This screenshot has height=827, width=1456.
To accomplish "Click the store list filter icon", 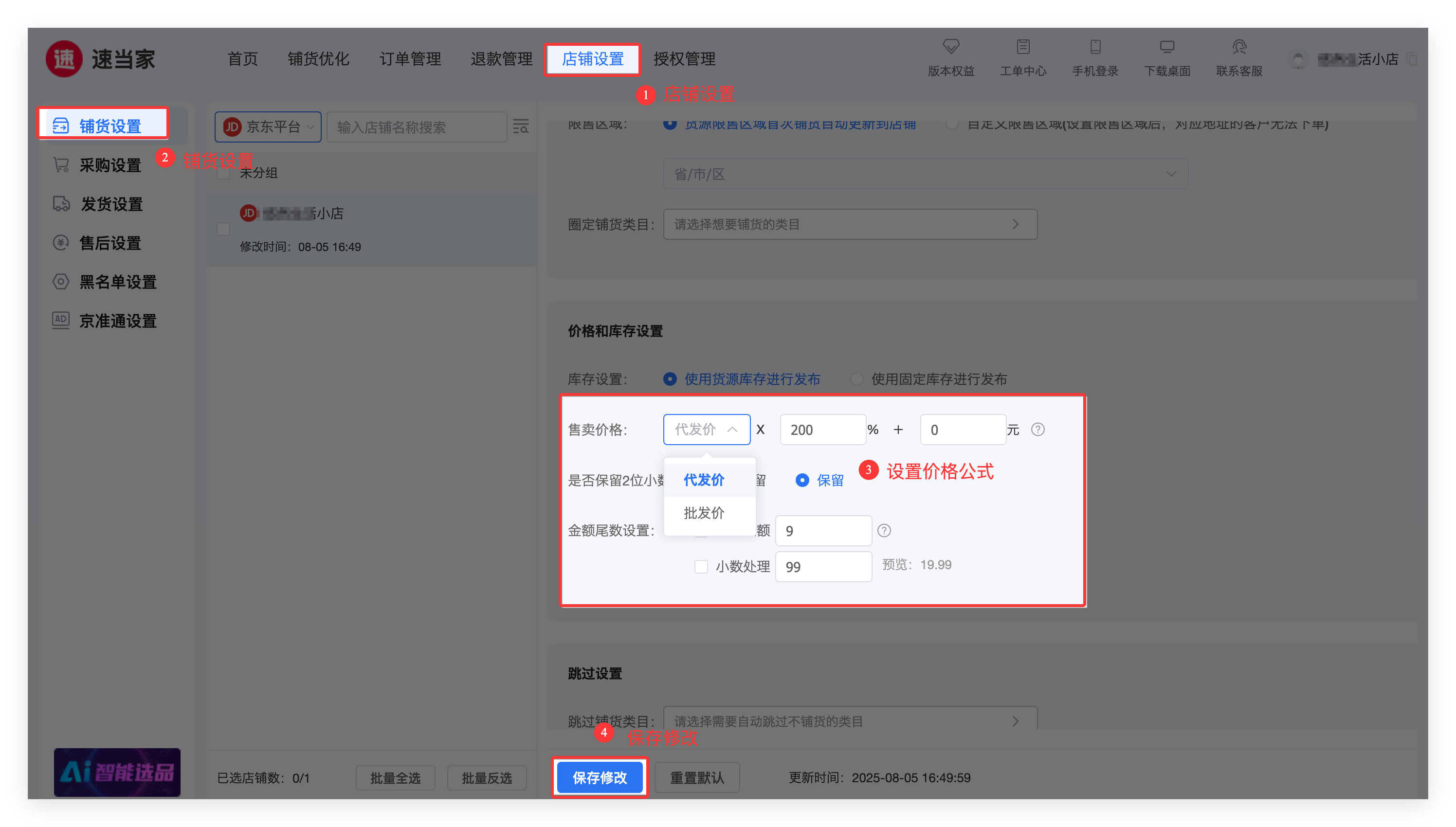I will (520, 126).
